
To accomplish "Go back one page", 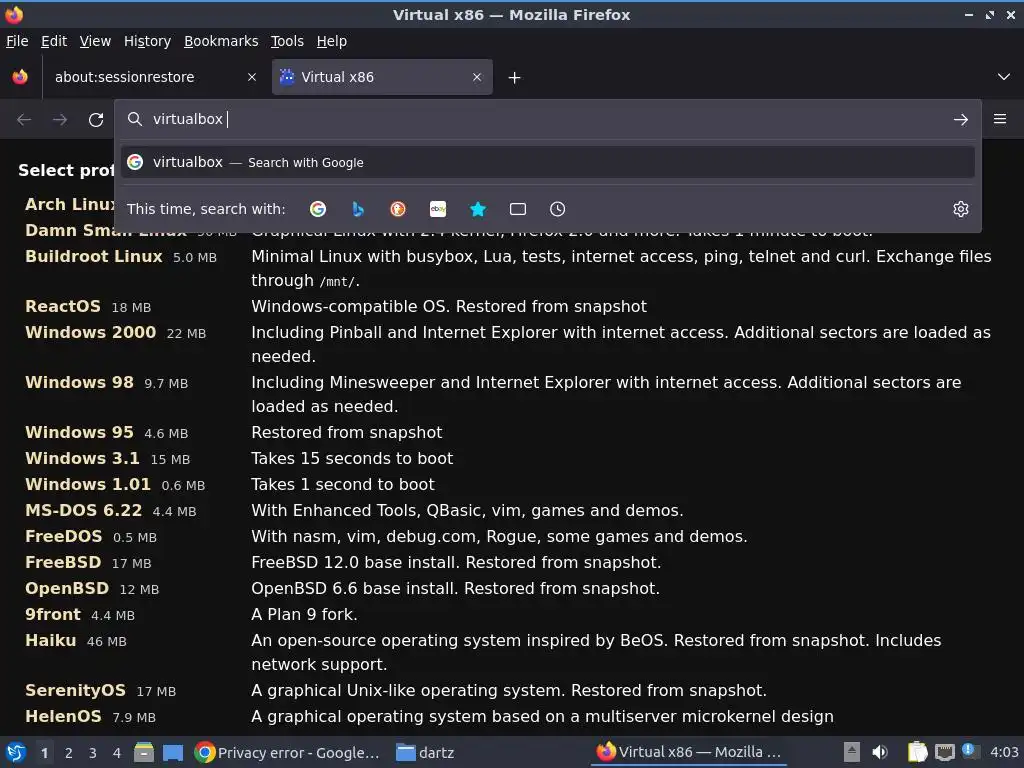I will pyautogui.click(x=24, y=120).
